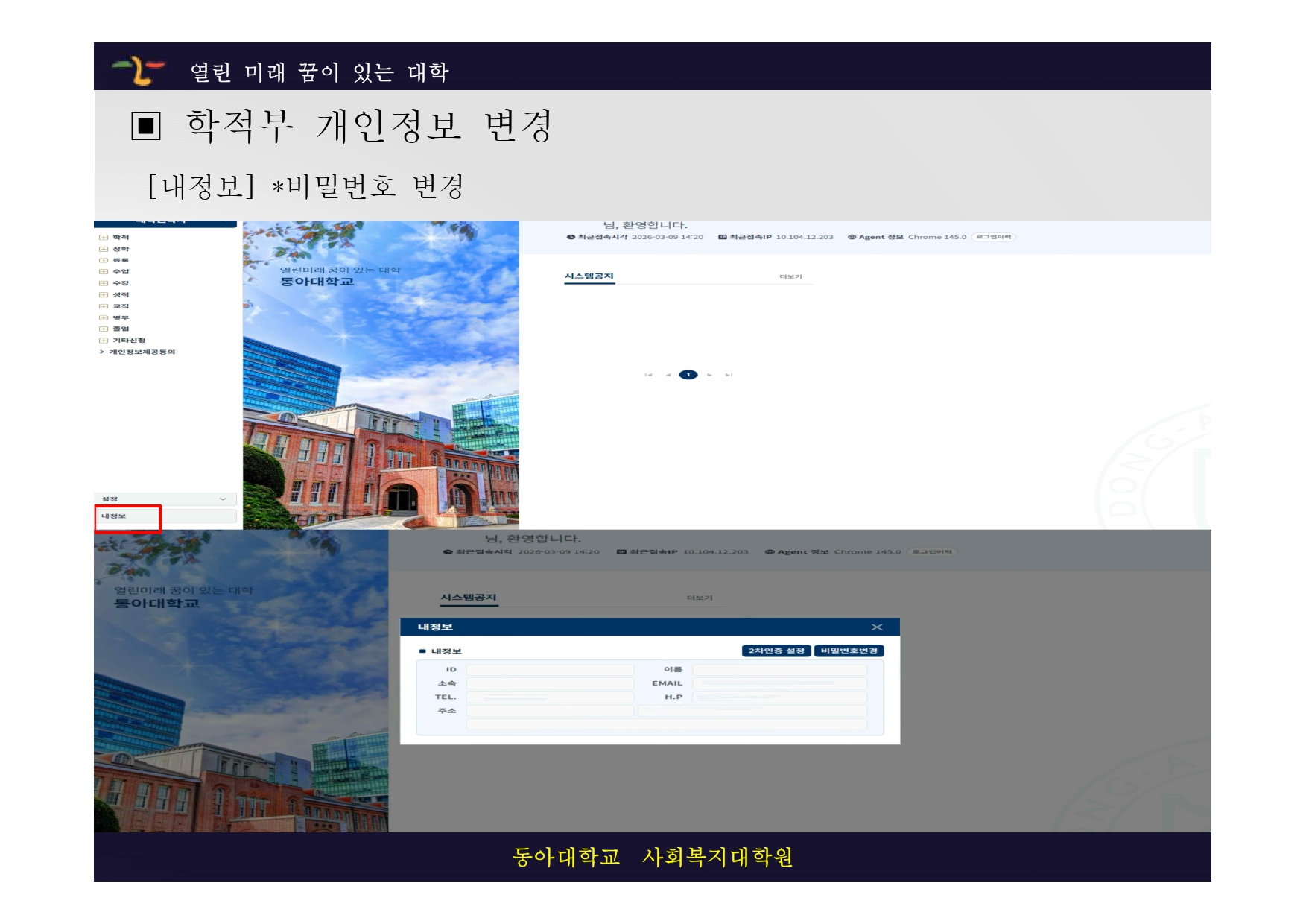Click the 2차인증 설정 button
Viewport: 1306px width, 924px height.
776,651
